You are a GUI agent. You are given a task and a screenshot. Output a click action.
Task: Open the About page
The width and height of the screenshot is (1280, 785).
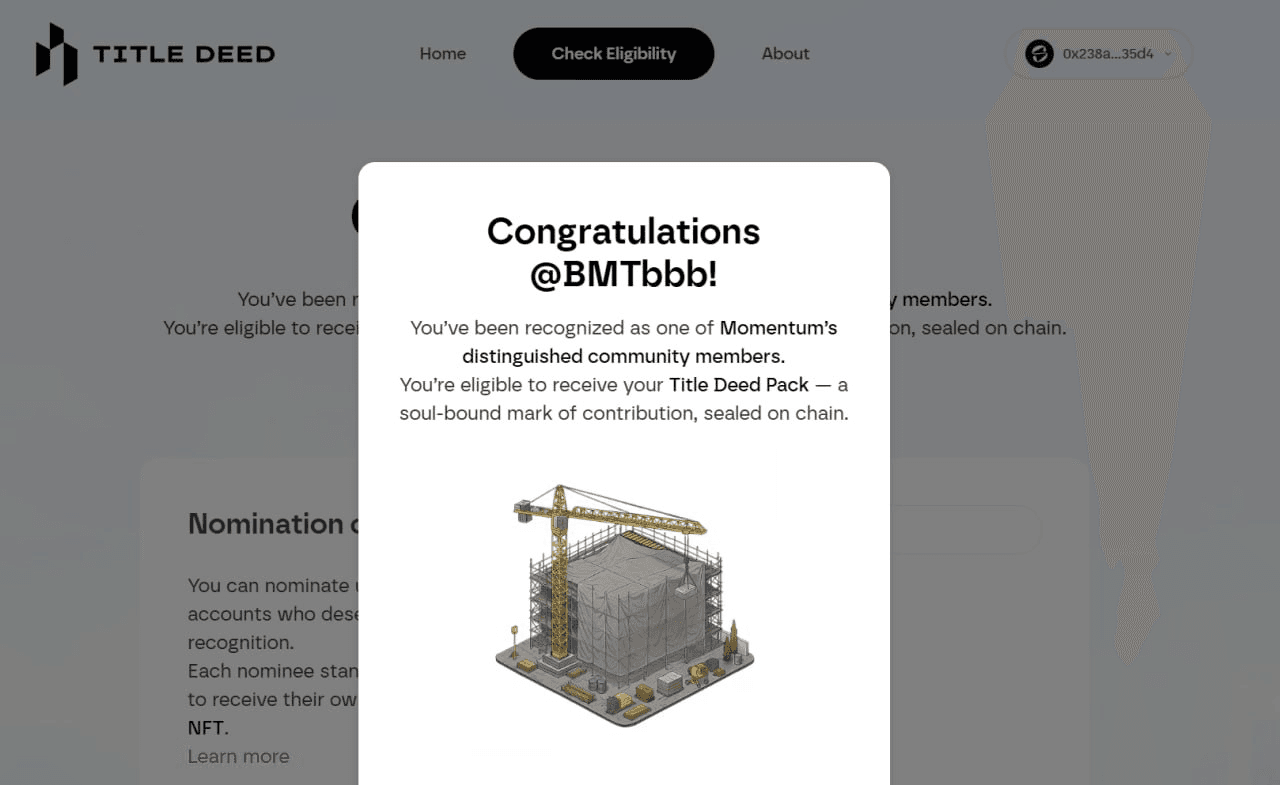785,54
